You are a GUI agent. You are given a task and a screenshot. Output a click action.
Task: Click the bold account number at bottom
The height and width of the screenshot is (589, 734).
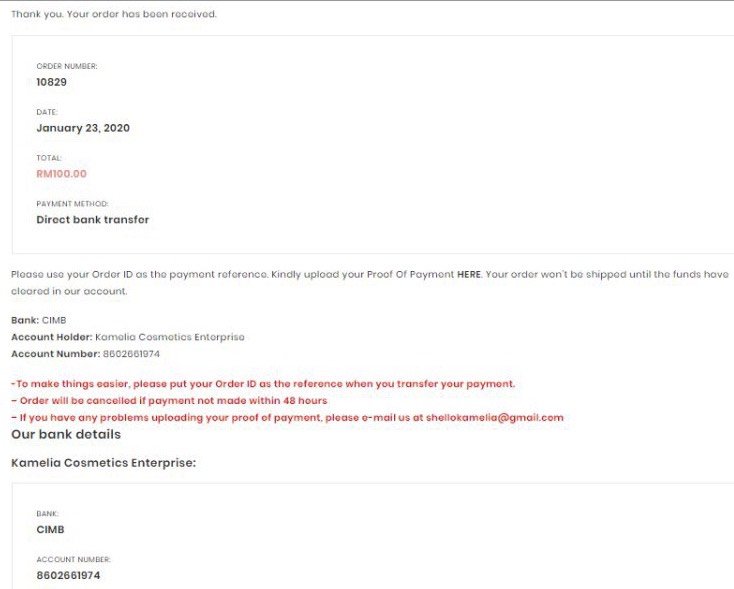click(x=68, y=575)
